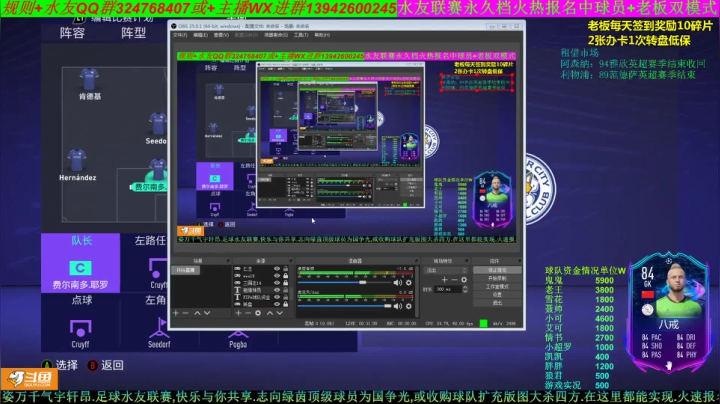The width and height of the screenshot is (720, 404).
Task: Click the green stream status indicator
Action: (x=484, y=323)
